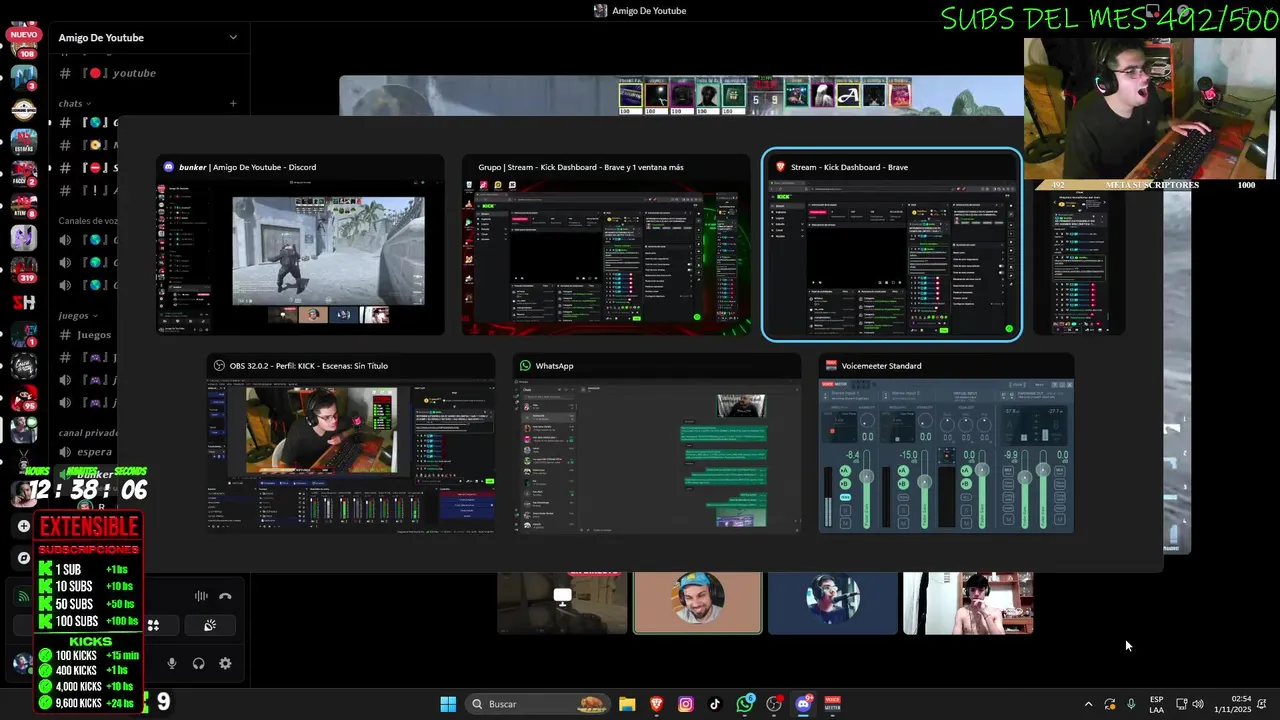Switch to the WhatsApp window thumbnail

pyautogui.click(x=657, y=444)
